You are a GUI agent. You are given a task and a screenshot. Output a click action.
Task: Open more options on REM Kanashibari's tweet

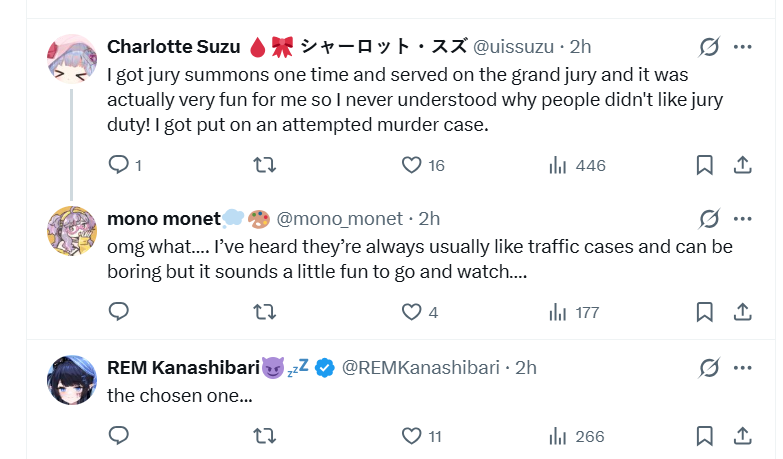(743, 368)
